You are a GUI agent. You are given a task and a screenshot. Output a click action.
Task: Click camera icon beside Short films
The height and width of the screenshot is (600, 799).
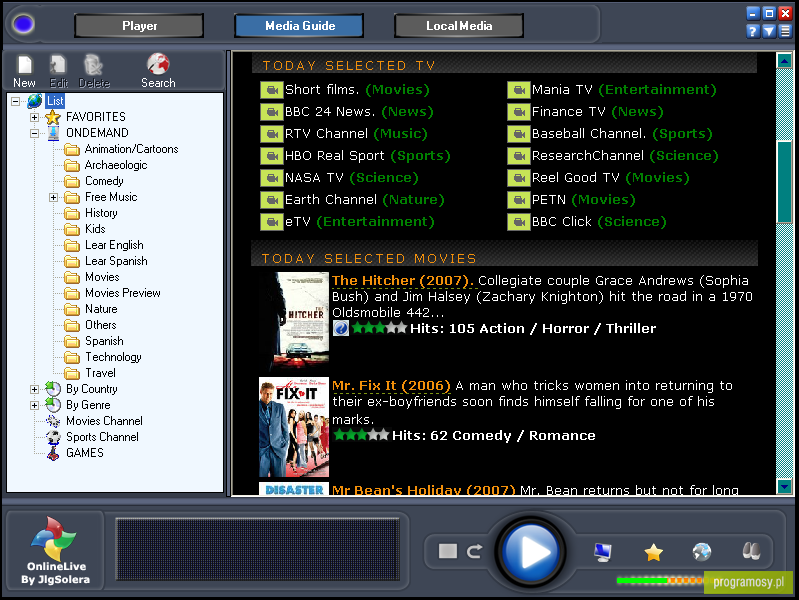(x=272, y=90)
